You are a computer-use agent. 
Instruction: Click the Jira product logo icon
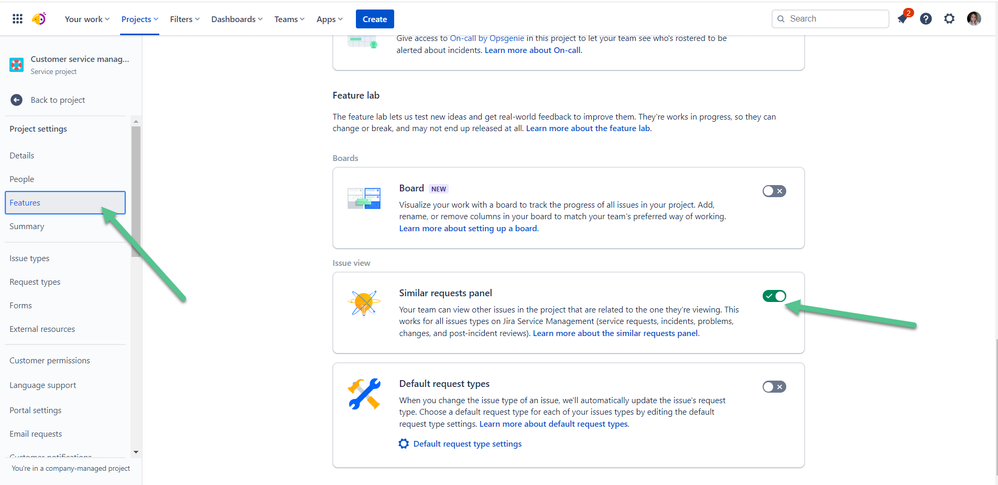[x=39, y=19]
